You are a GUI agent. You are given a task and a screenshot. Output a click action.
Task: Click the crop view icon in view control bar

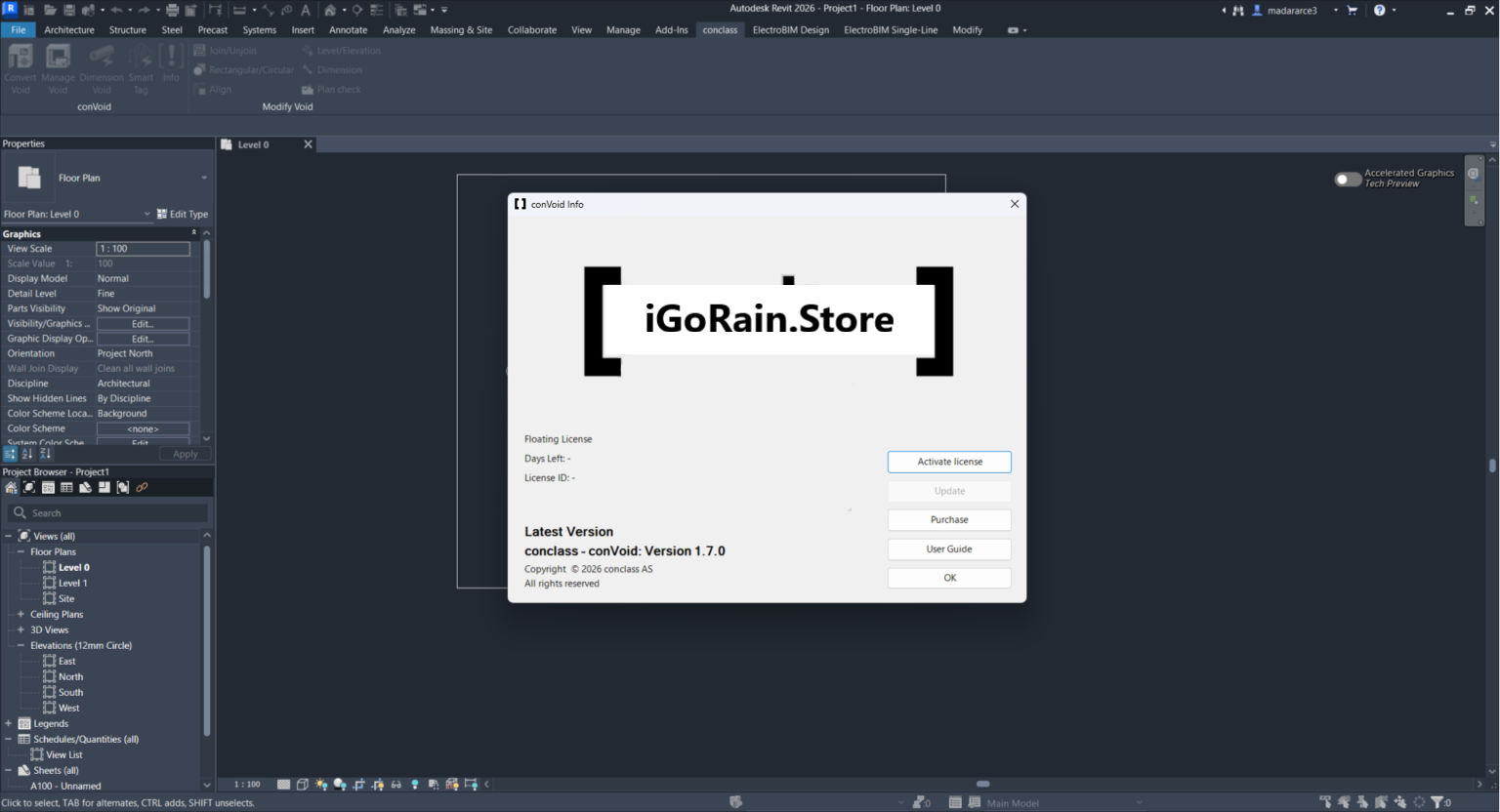[359, 785]
